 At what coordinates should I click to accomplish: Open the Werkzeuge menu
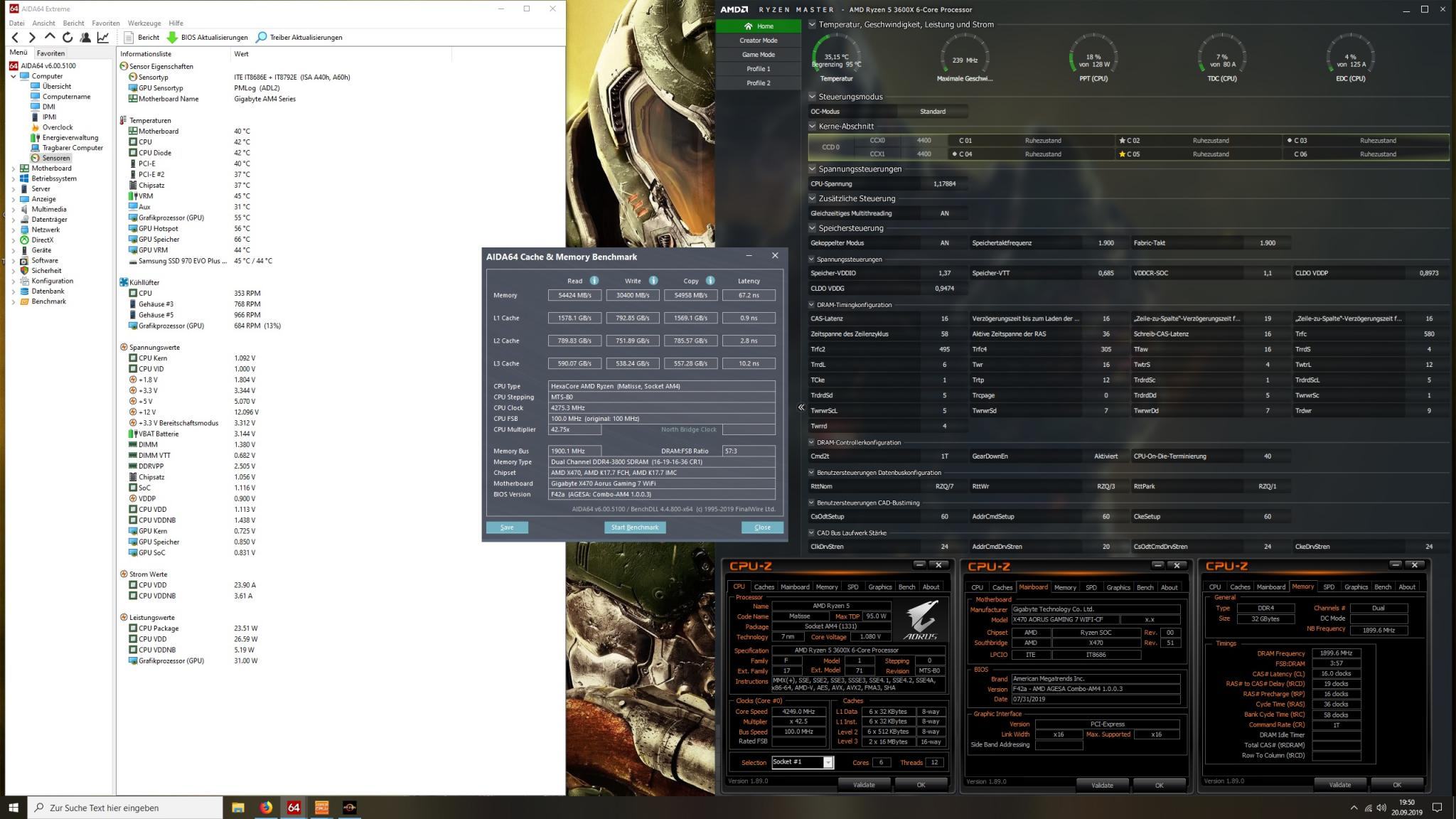(144, 23)
